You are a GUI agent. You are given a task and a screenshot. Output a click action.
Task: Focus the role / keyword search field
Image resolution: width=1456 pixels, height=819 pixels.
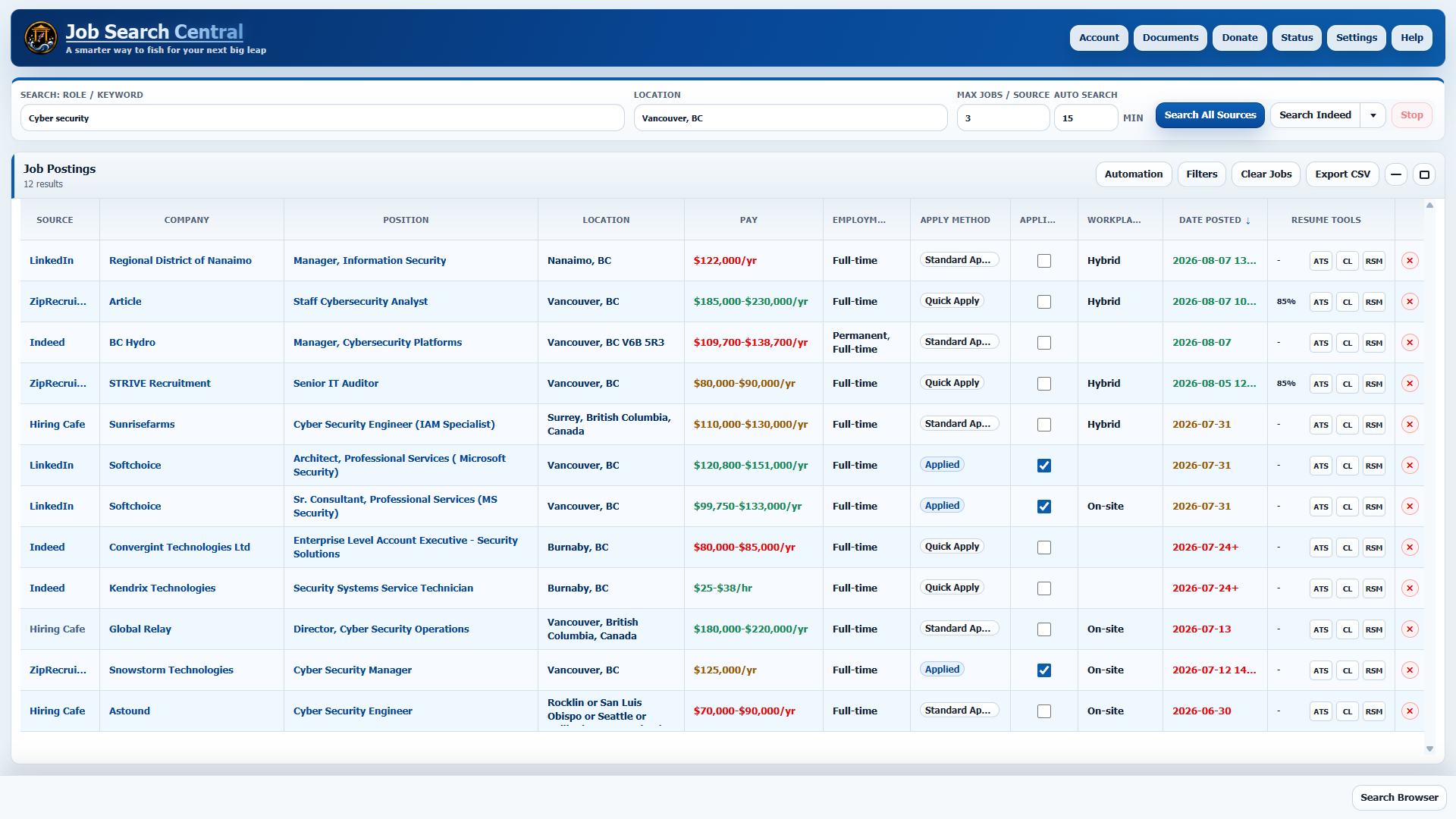pyautogui.click(x=322, y=118)
